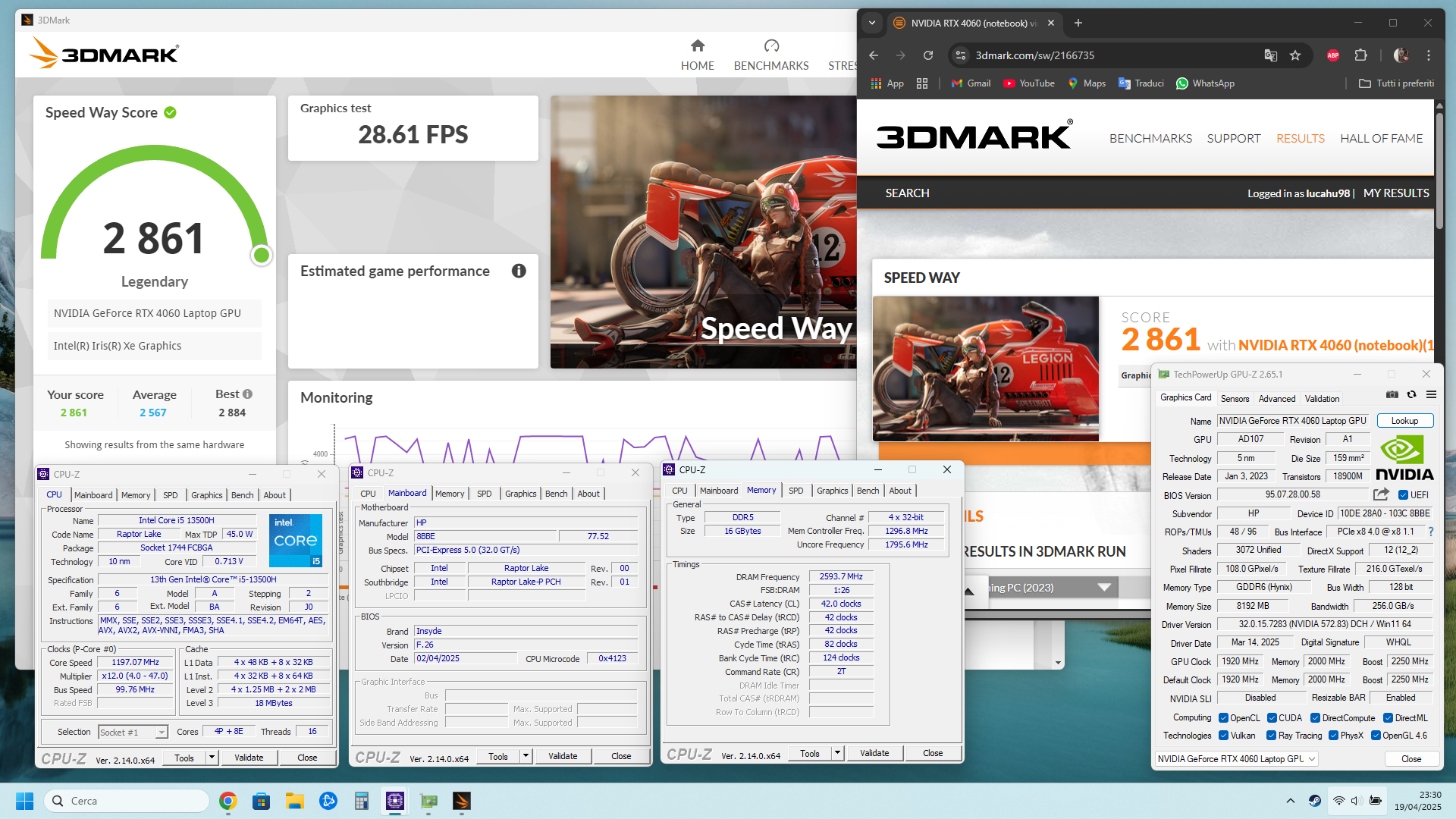The width and height of the screenshot is (1456, 819).
Task: Click the Windows taskbar search box
Action: tap(126, 801)
